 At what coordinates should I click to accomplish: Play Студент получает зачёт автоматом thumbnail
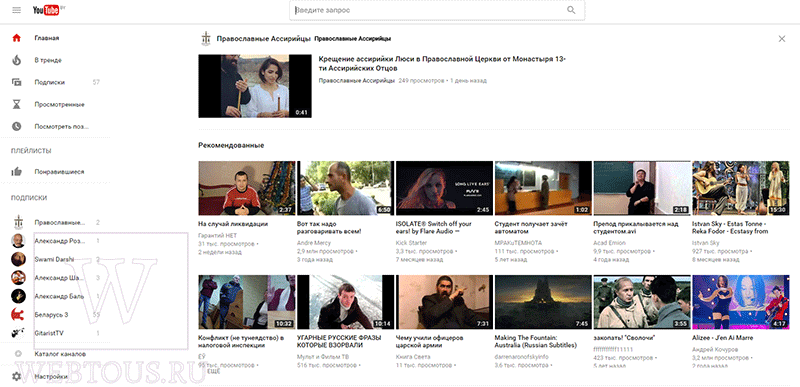[x=543, y=188]
